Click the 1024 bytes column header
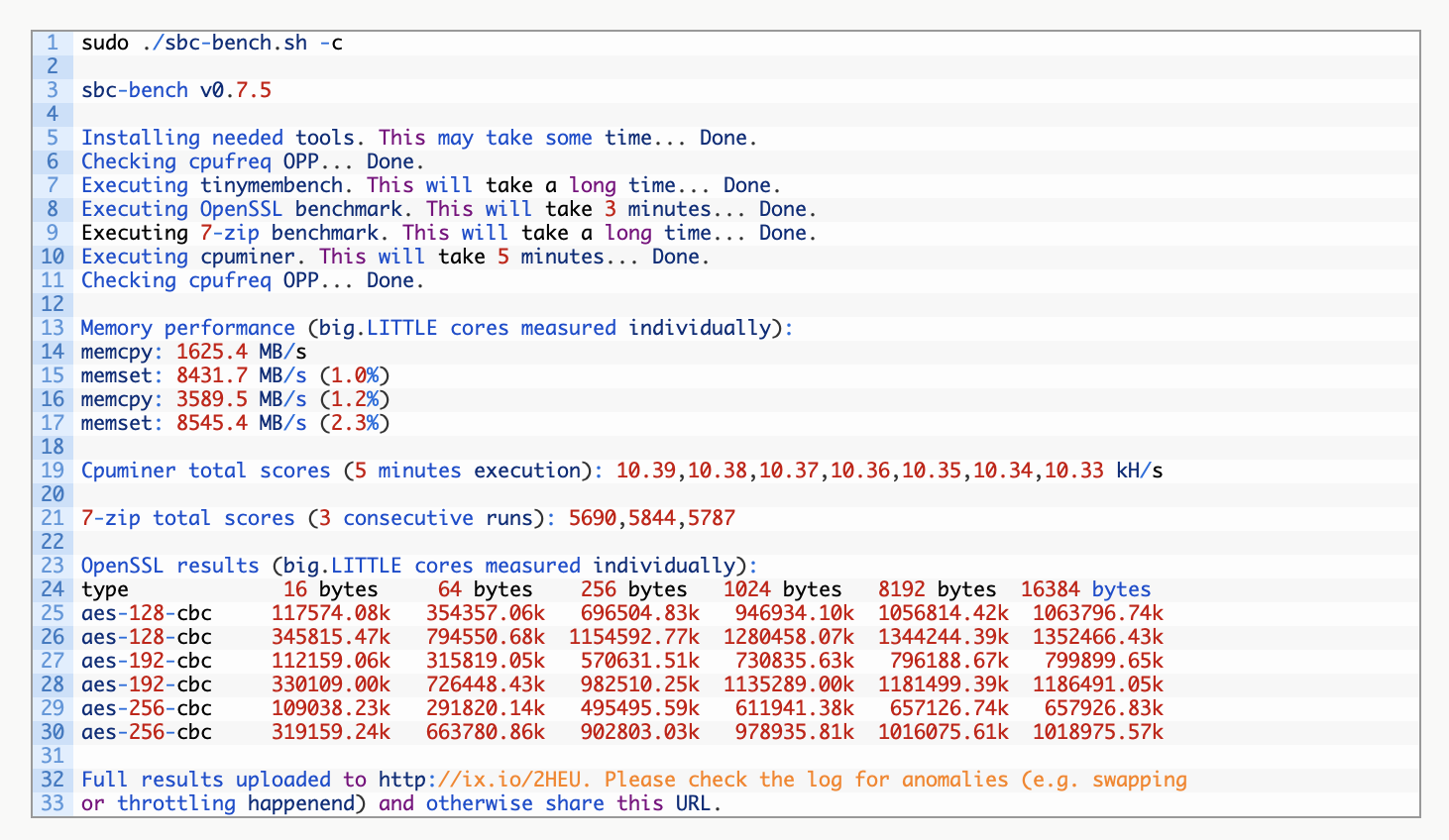The width and height of the screenshot is (1449, 840). pos(782,589)
